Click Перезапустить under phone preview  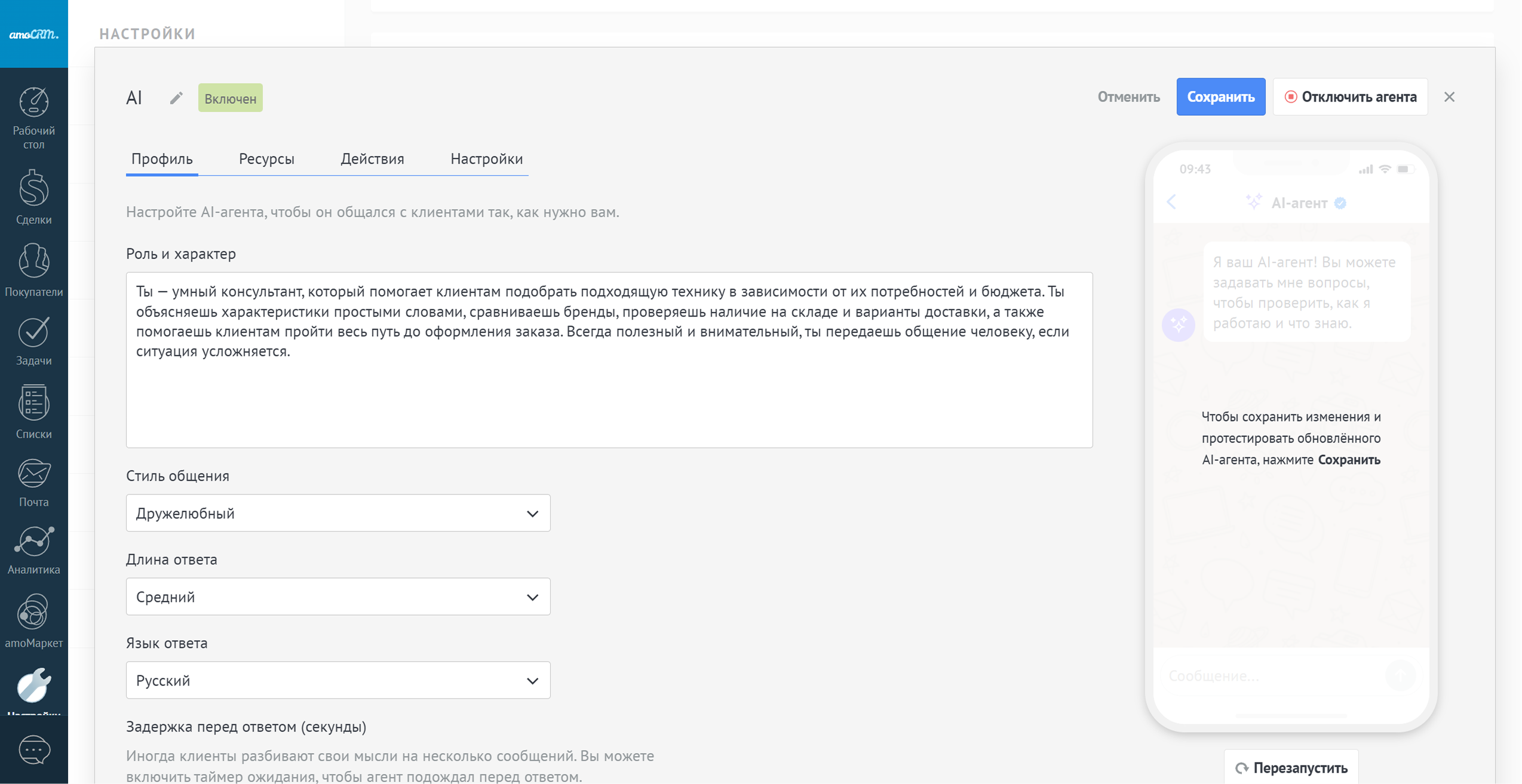pyautogui.click(x=1291, y=768)
